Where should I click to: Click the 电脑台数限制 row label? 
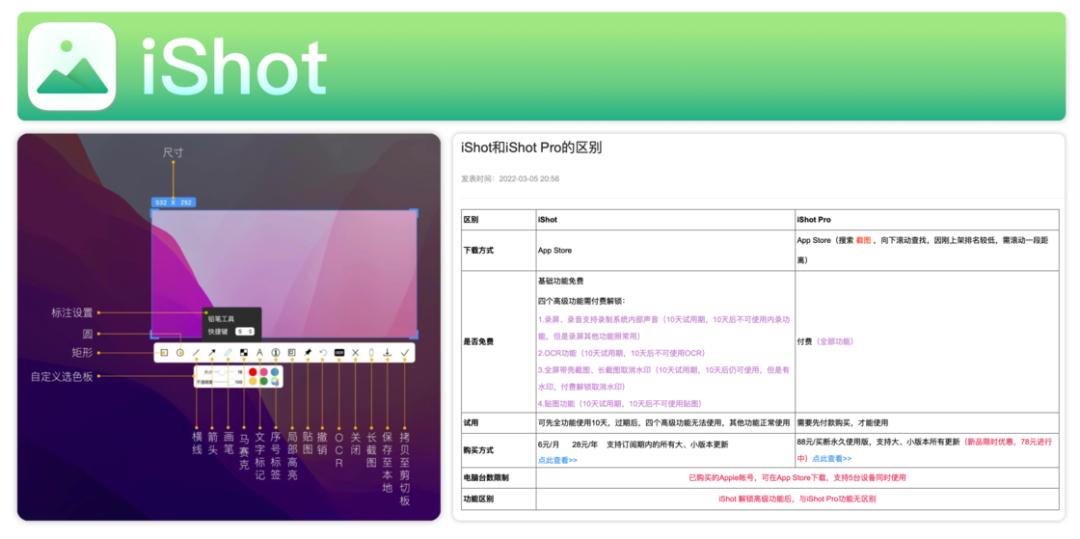pyautogui.click(x=486, y=478)
